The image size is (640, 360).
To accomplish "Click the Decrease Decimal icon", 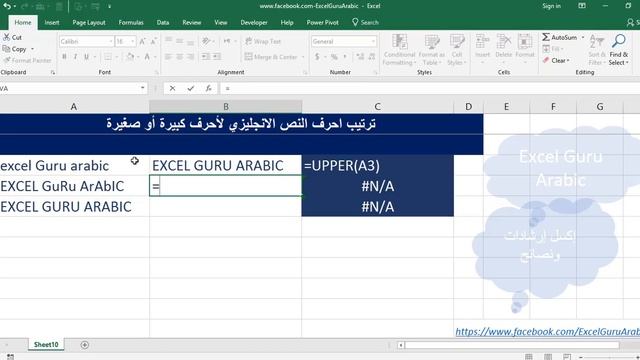I will (x=371, y=57).
